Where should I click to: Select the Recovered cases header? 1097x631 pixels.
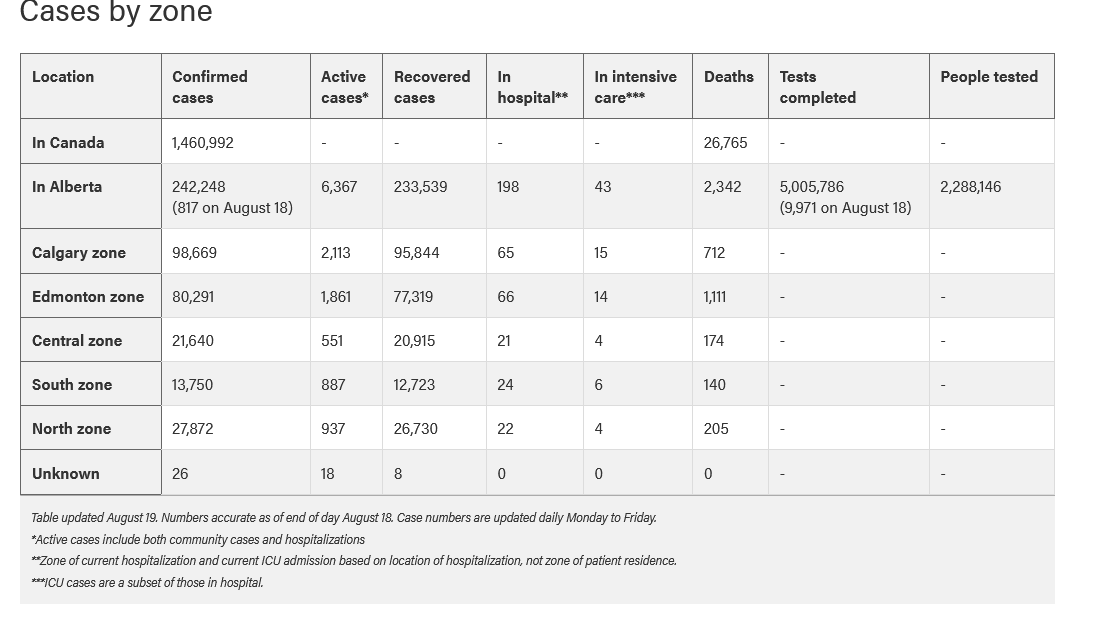[x=434, y=86]
